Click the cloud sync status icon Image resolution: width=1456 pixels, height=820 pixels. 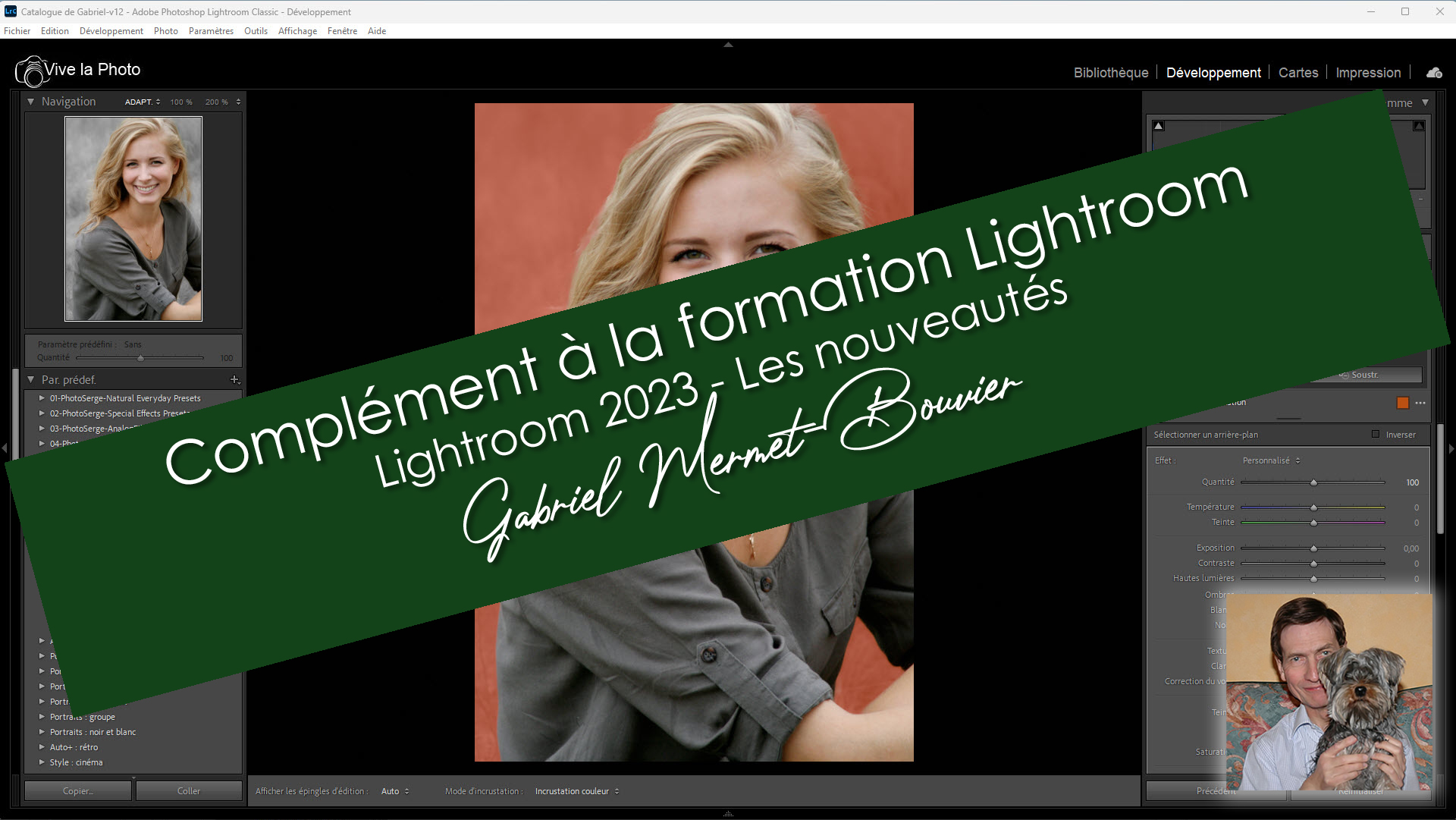pyautogui.click(x=1433, y=73)
